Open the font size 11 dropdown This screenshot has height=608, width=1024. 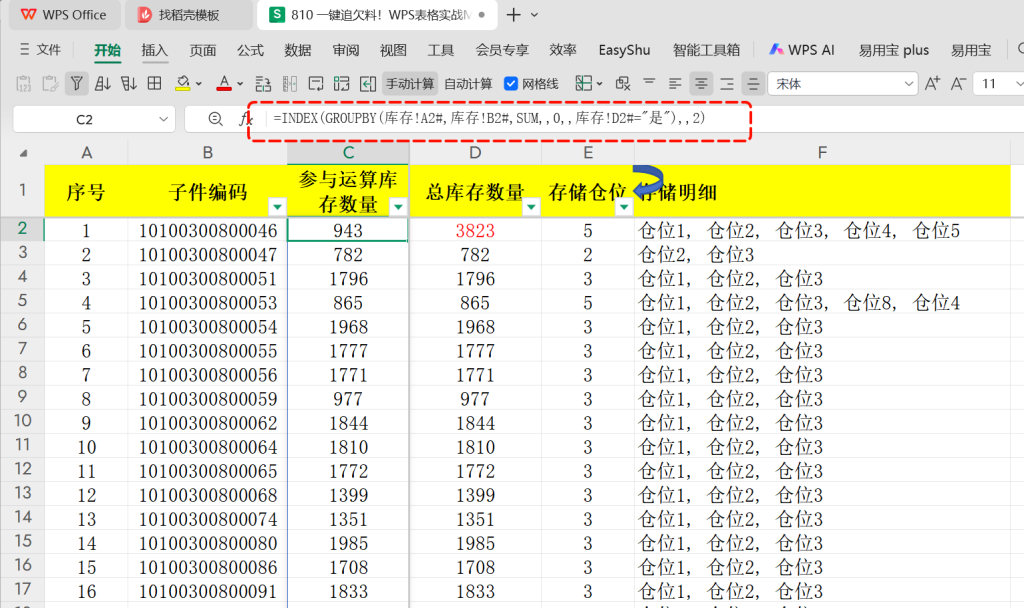[1018, 84]
